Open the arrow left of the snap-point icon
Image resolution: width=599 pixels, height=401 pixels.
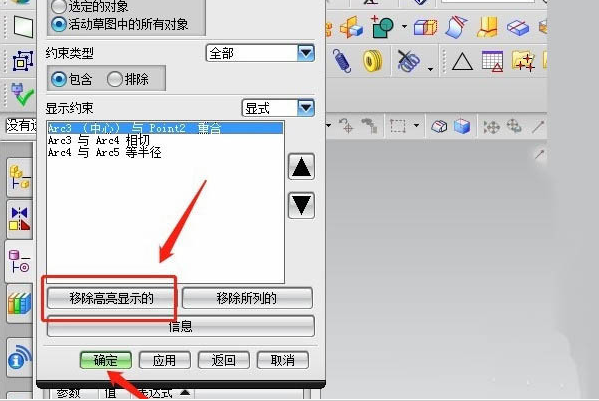click(329, 125)
